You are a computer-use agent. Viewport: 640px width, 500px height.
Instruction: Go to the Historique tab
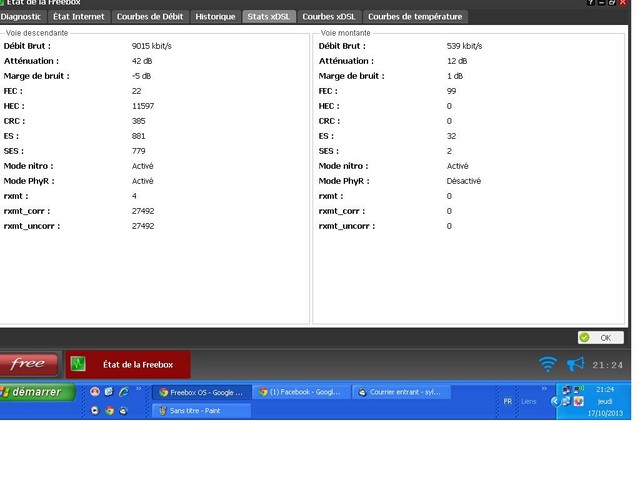pos(215,17)
